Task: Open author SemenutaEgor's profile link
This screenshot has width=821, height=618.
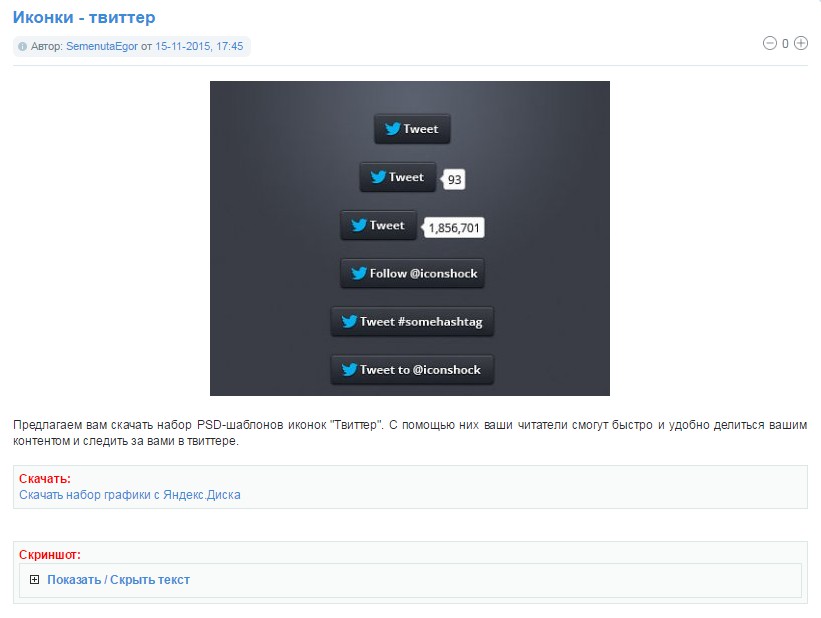Action: [102, 46]
